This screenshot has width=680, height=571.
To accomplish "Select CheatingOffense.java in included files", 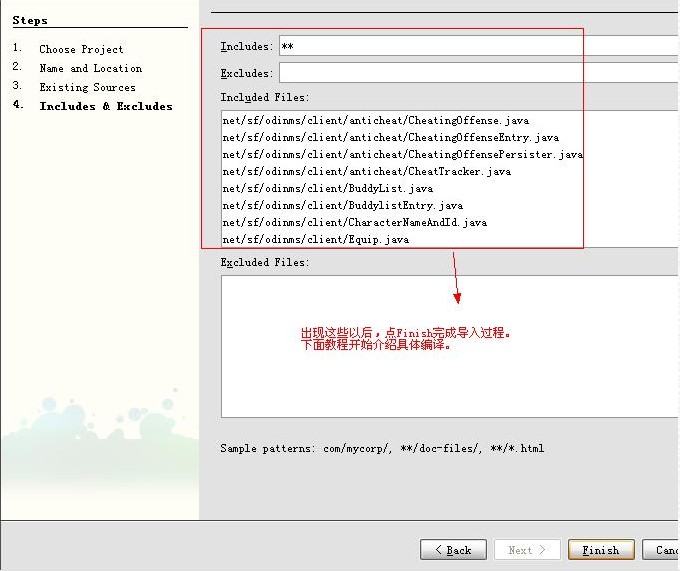I will 376,121.
